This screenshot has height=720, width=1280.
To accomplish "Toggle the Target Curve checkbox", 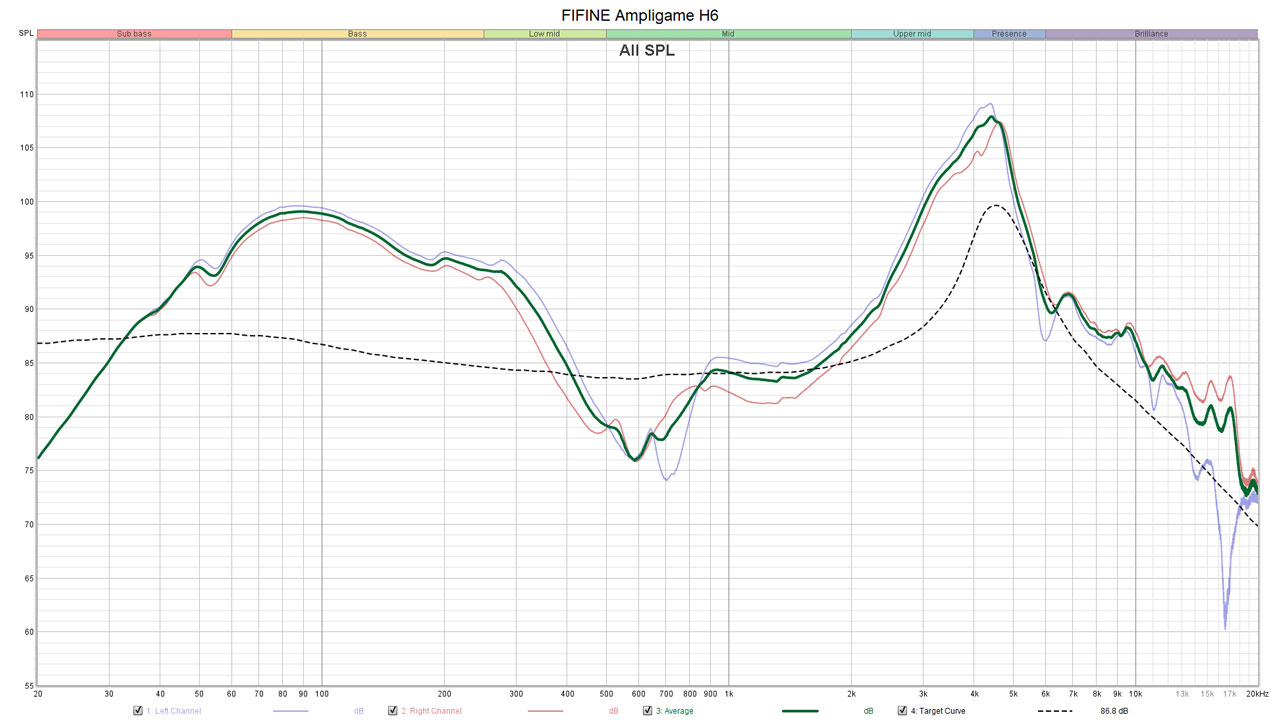I will (x=902, y=711).
